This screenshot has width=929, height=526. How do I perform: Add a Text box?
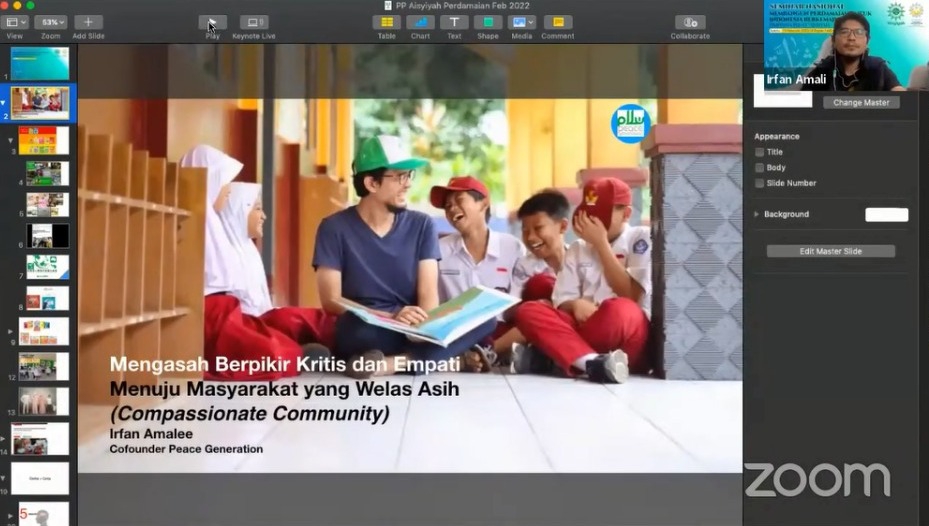(454, 22)
